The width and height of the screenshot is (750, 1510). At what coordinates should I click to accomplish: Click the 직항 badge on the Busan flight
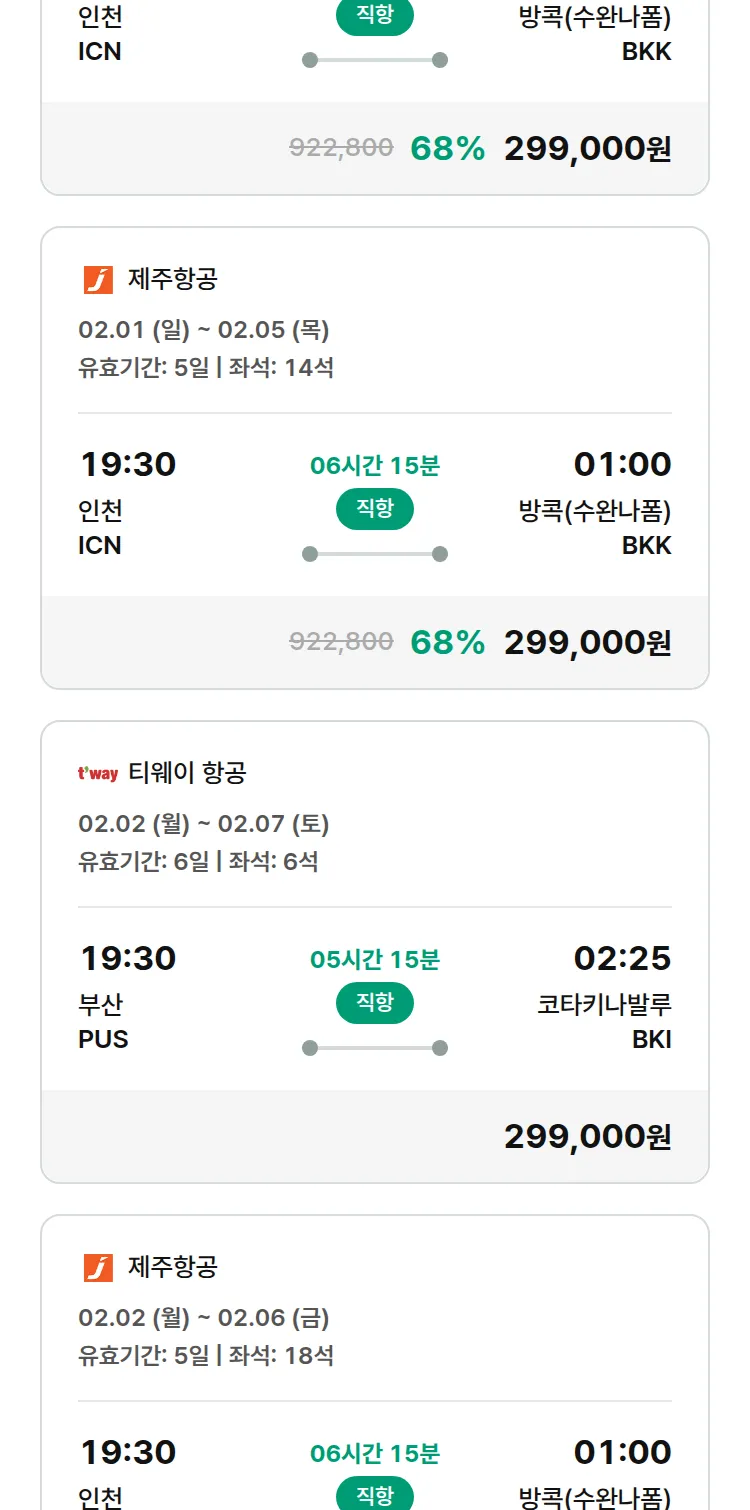375,1003
